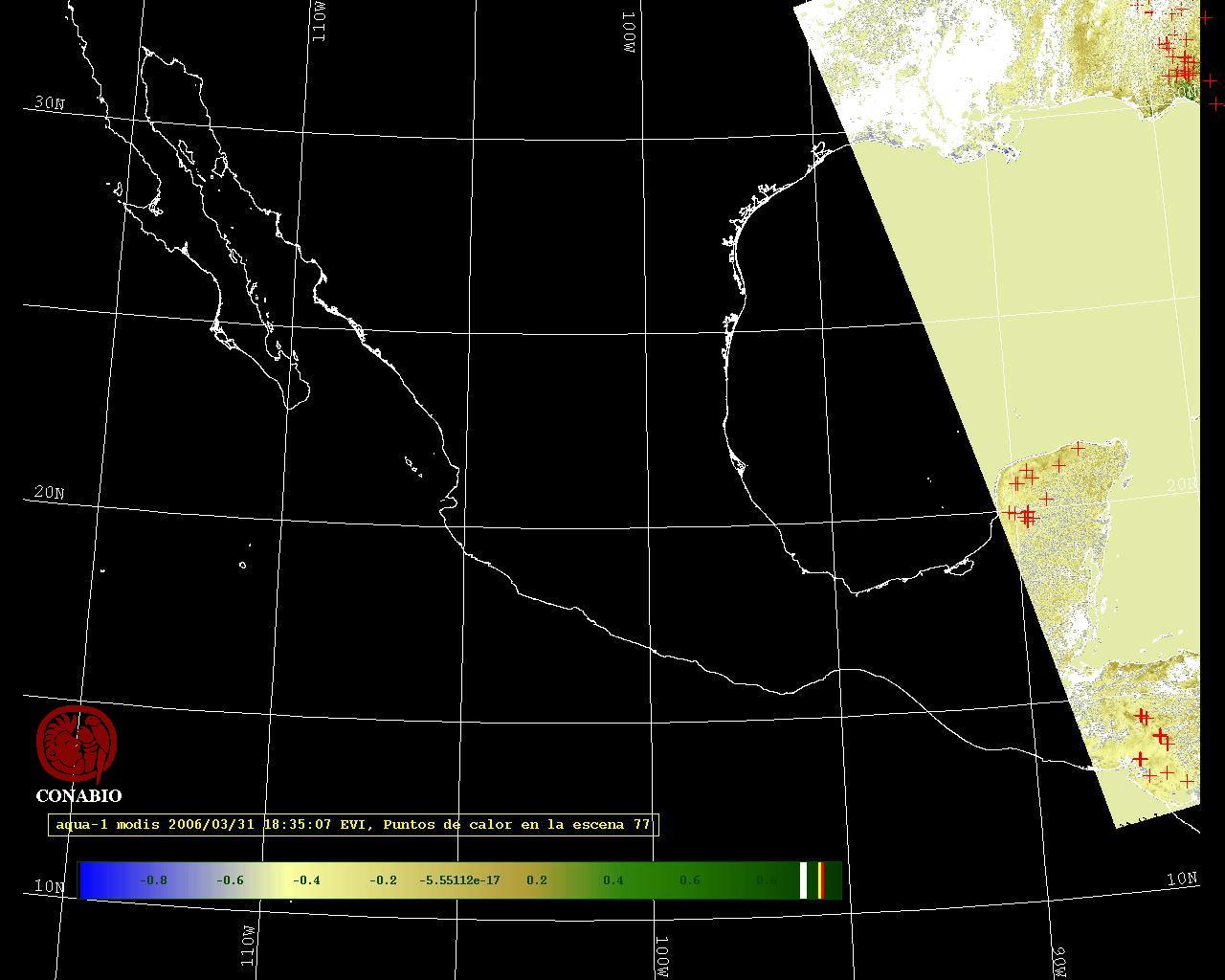The height and width of the screenshot is (980, 1225).
Task: Click the 20N latitude label on the left edge
Action: [49, 493]
